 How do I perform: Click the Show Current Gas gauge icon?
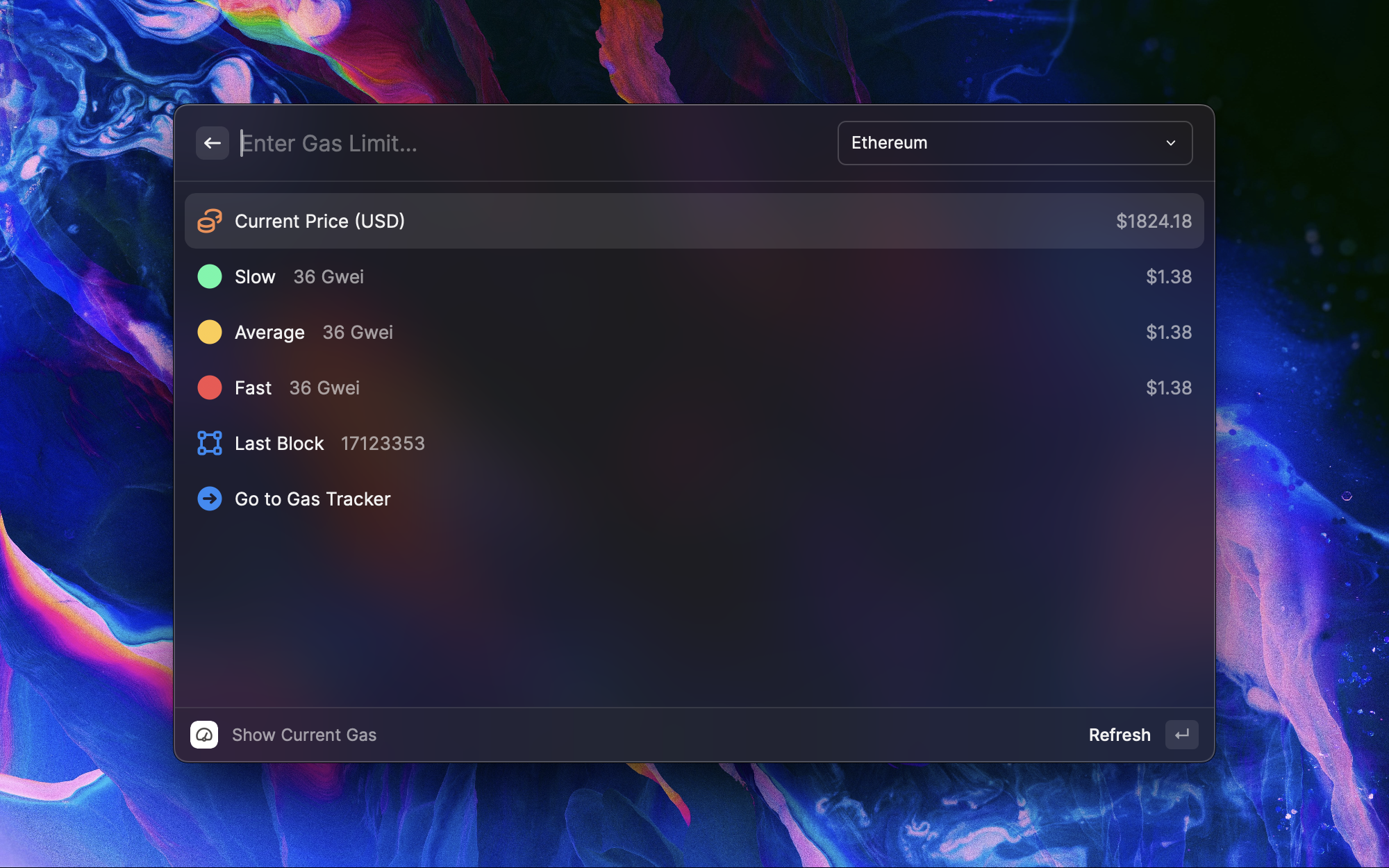pyautogui.click(x=204, y=735)
